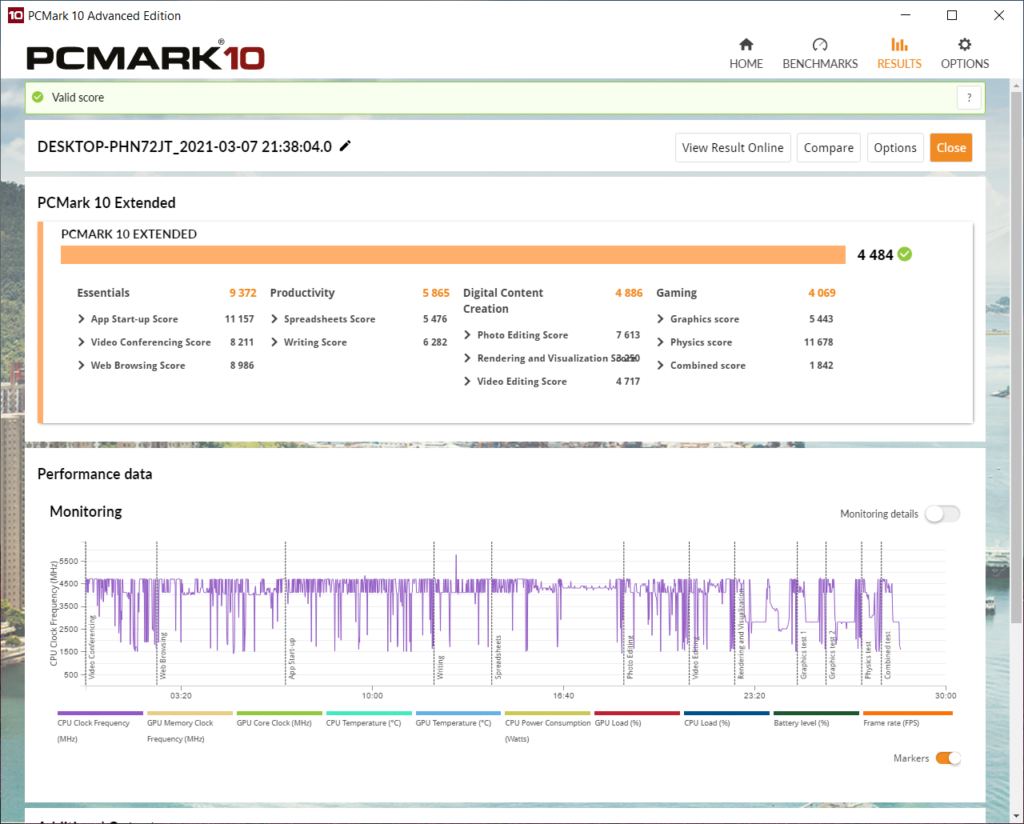The height and width of the screenshot is (824, 1024).
Task: Click the Physics test marker in the chart
Action: (869, 660)
